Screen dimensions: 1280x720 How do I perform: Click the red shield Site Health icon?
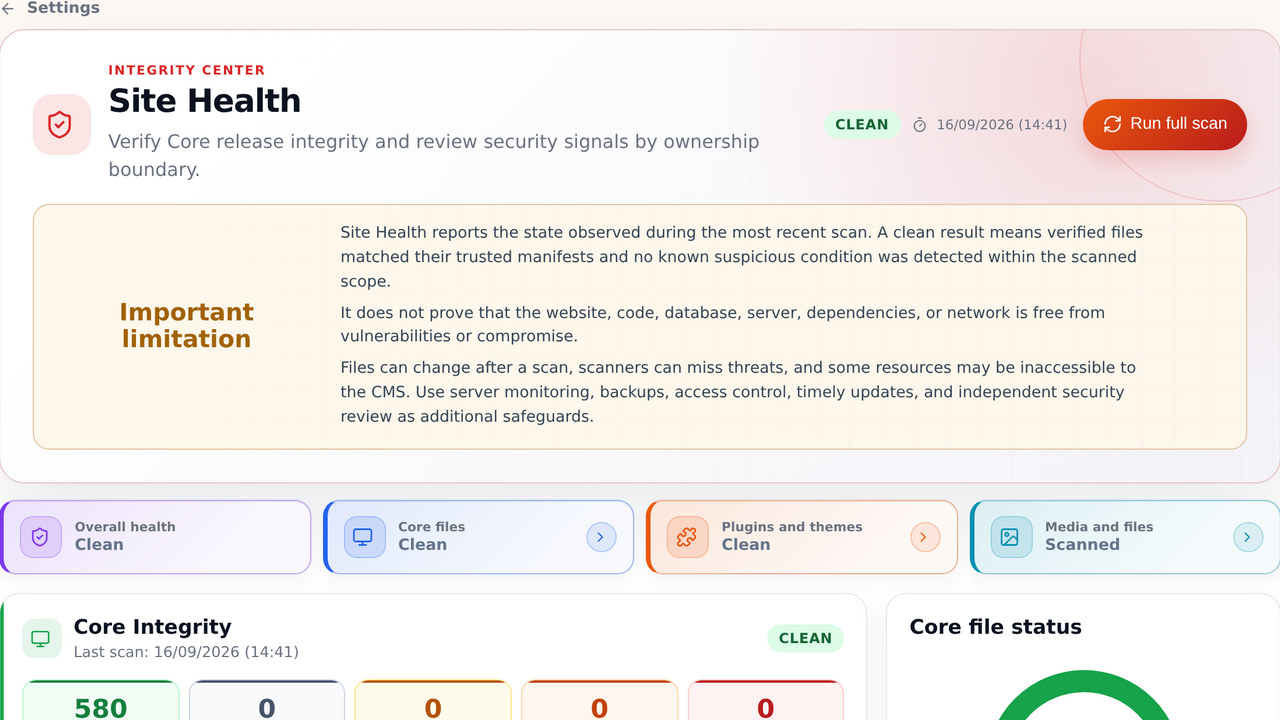[x=61, y=125]
